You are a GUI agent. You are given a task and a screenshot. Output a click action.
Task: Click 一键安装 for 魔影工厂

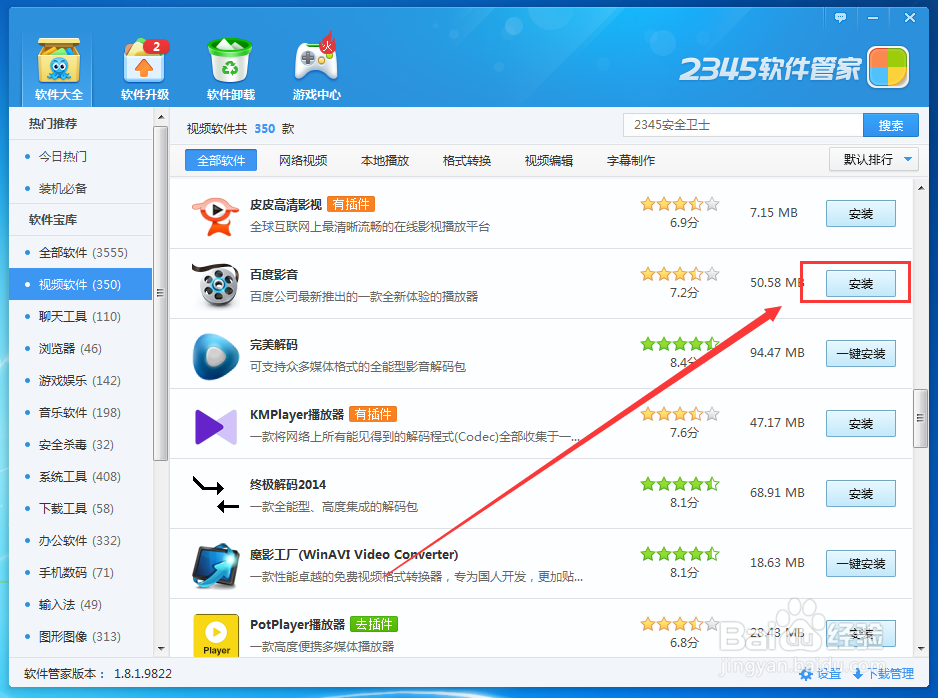tap(861, 563)
